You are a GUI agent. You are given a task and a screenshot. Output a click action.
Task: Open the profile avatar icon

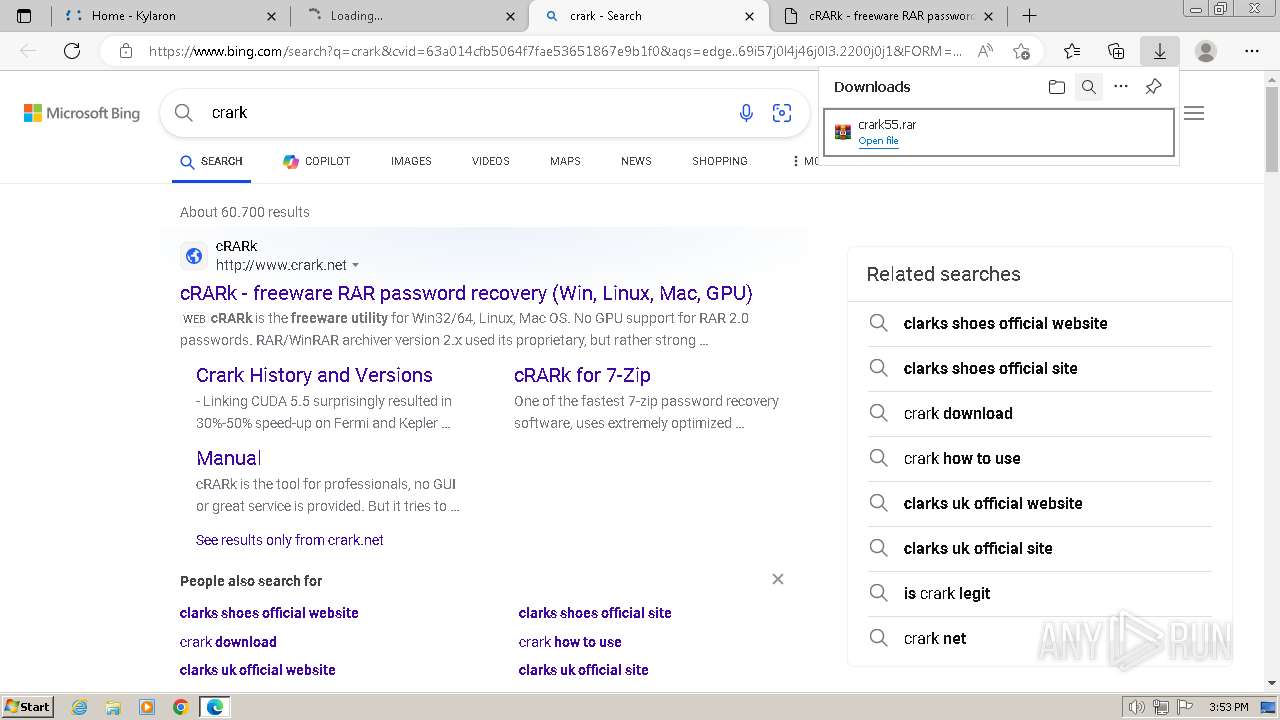[x=1206, y=51]
